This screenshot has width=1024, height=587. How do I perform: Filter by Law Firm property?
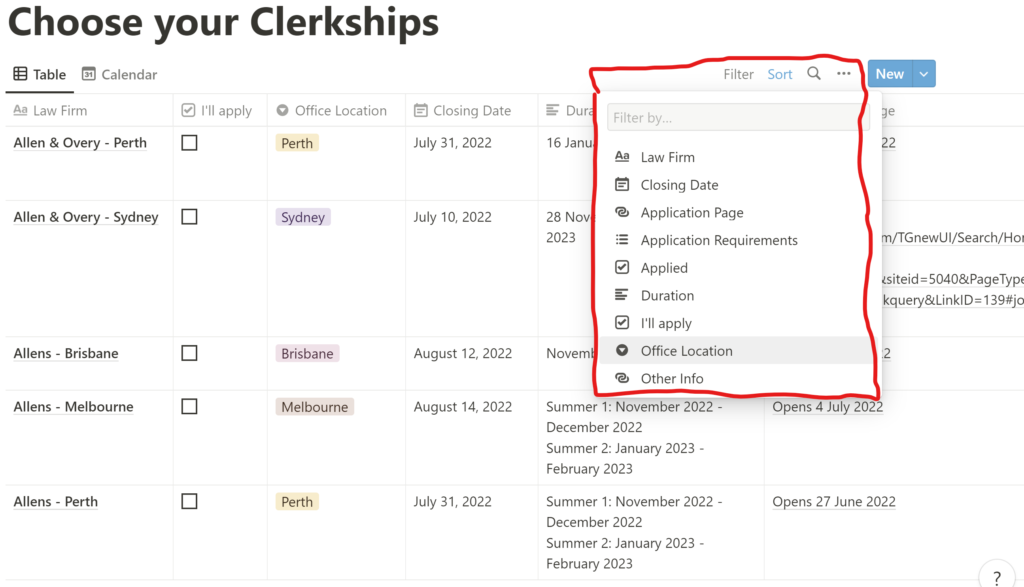pyautogui.click(x=734, y=157)
